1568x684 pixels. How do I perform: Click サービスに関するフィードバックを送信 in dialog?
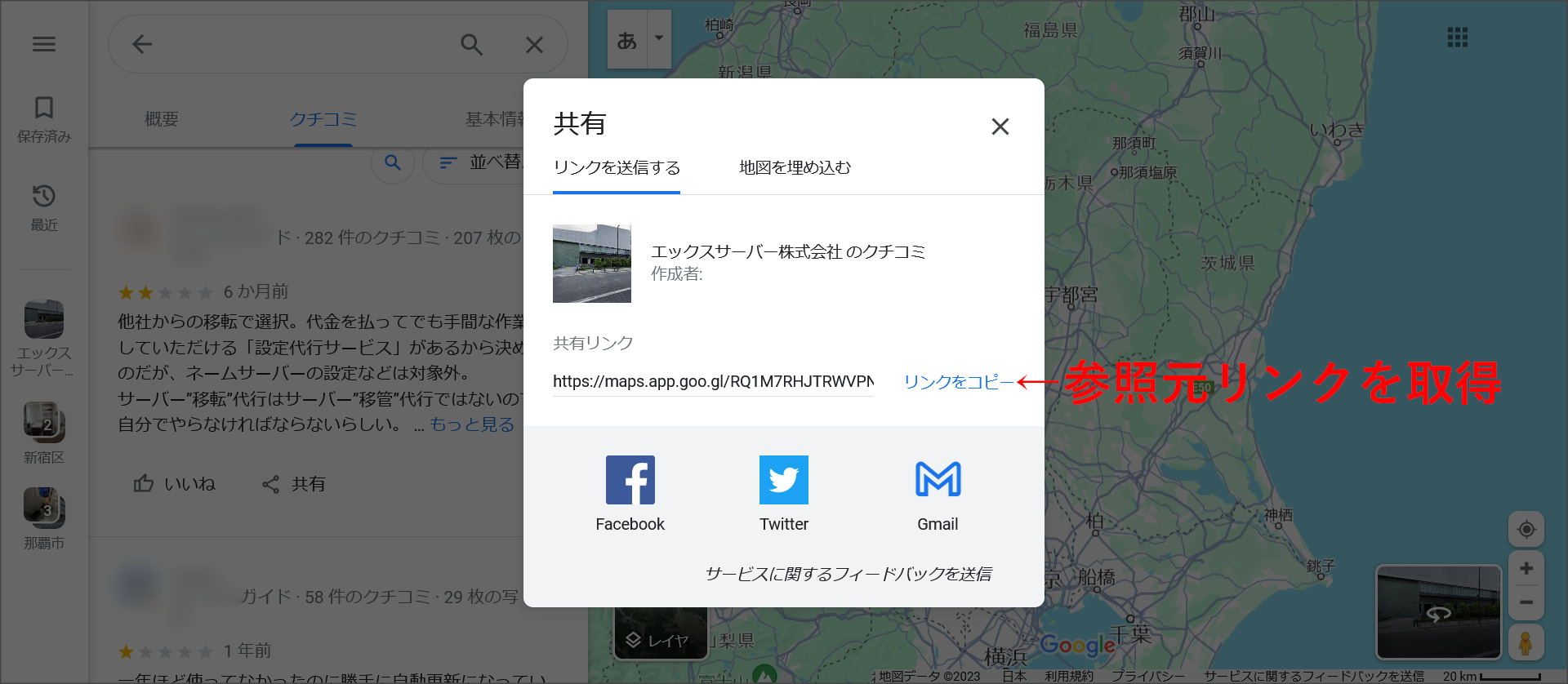(x=848, y=574)
